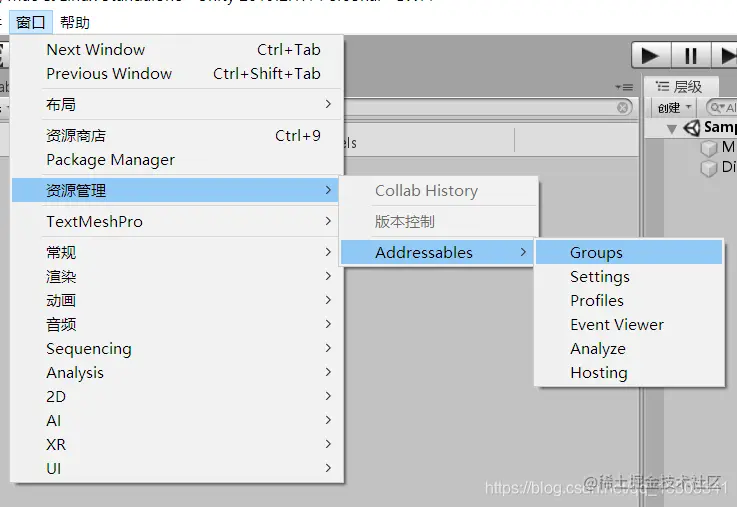
Task: Select the Addressables submenu entry
Action: coord(438,252)
